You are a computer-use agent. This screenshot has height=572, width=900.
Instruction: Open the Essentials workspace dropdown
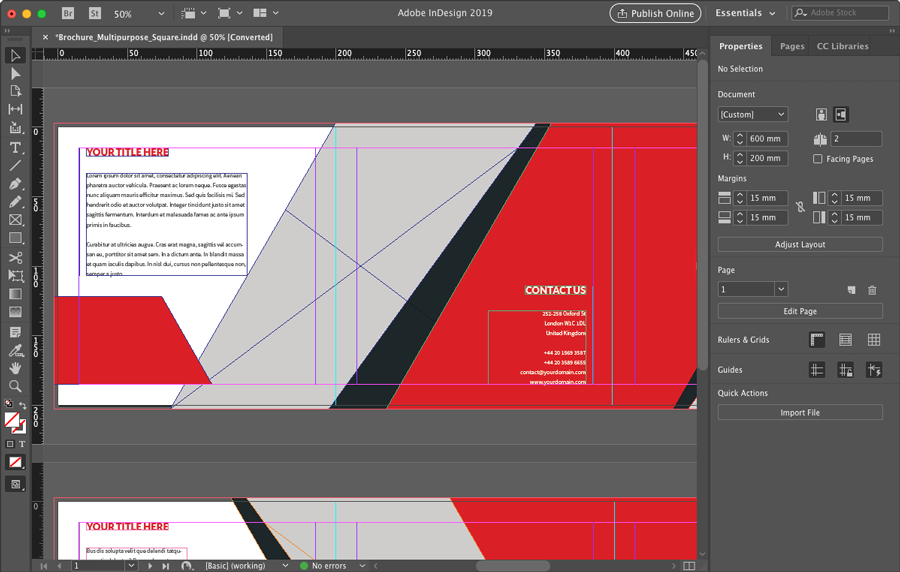click(x=745, y=14)
